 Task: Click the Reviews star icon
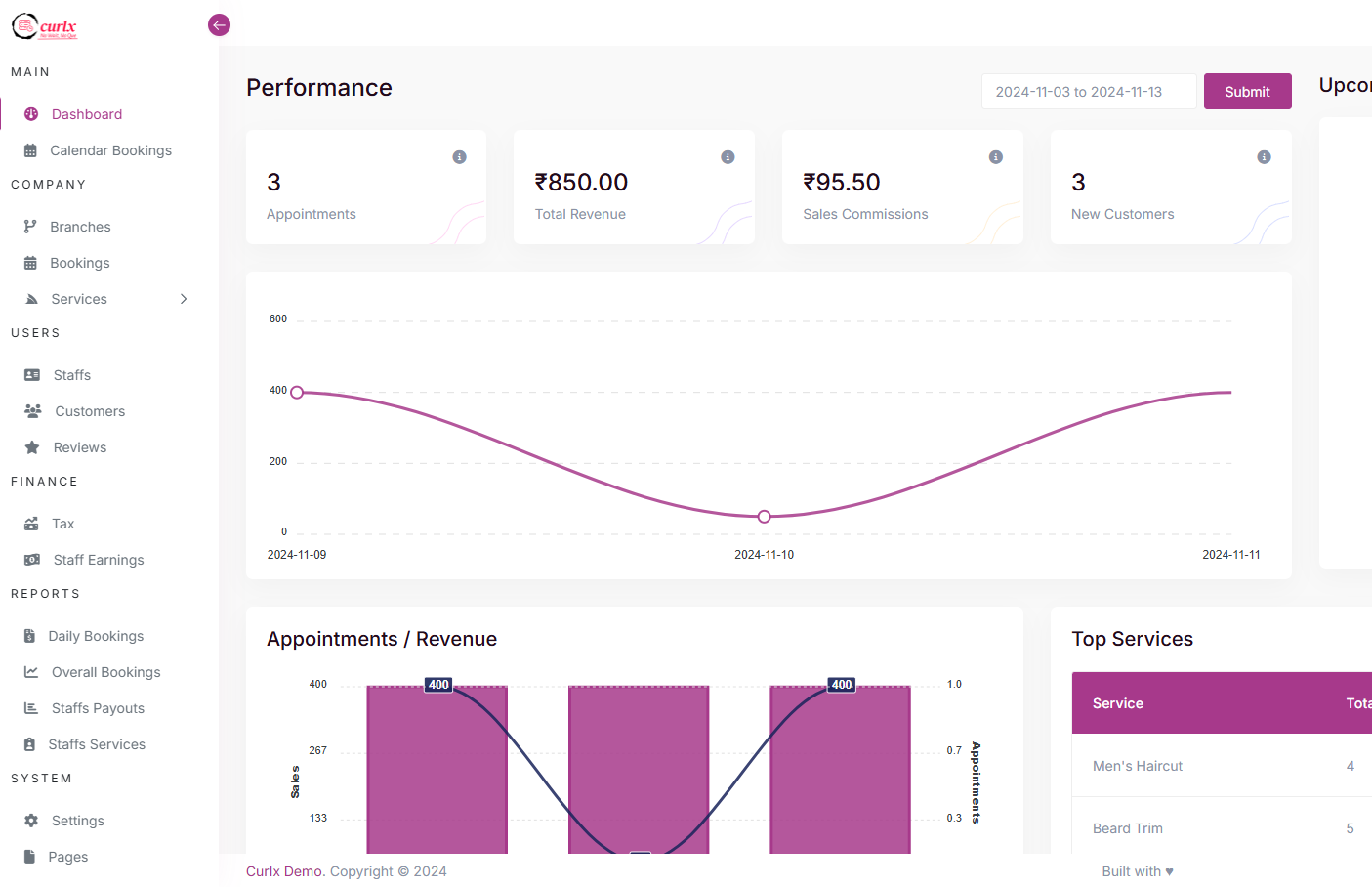coord(32,447)
